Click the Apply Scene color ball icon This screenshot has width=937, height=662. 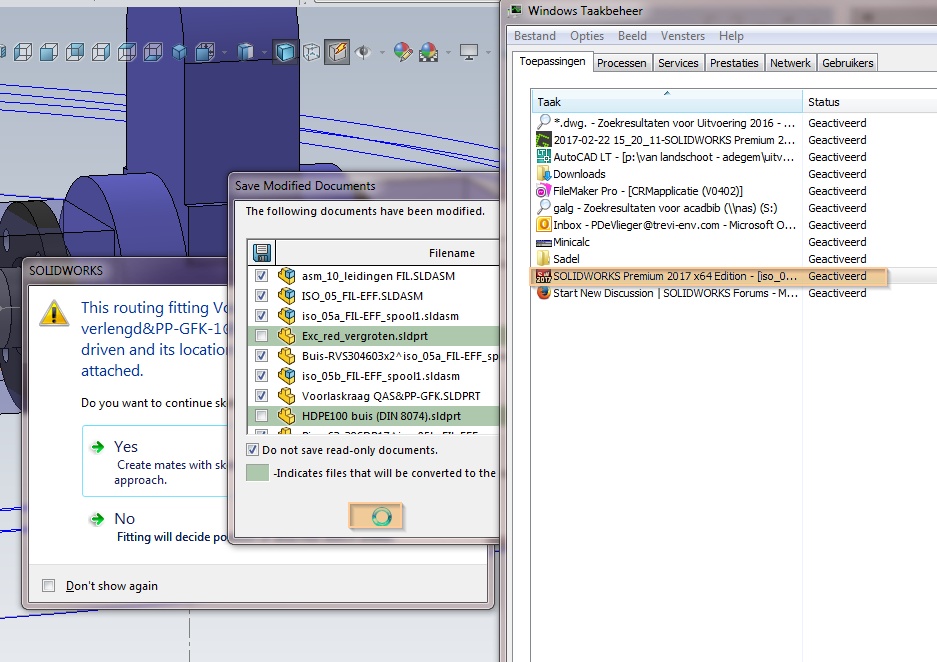point(428,52)
